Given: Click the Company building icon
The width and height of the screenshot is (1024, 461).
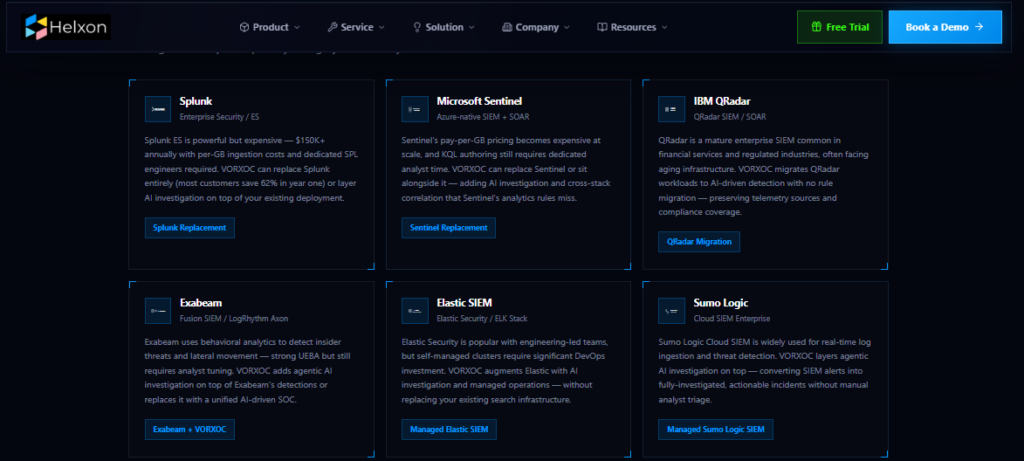Looking at the screenshot, I should [507, 27].
